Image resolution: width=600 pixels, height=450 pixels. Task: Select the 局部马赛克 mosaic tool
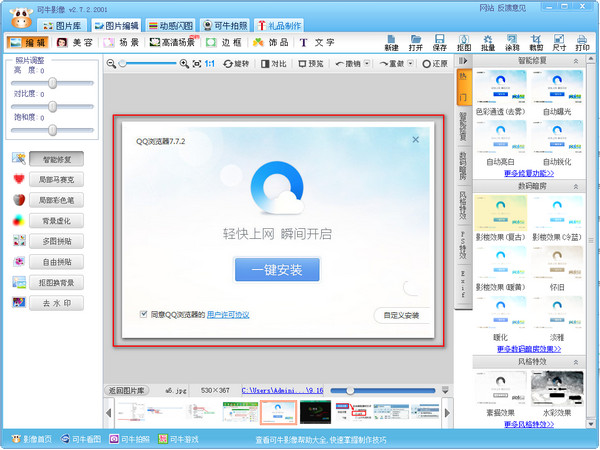point(56,180)
